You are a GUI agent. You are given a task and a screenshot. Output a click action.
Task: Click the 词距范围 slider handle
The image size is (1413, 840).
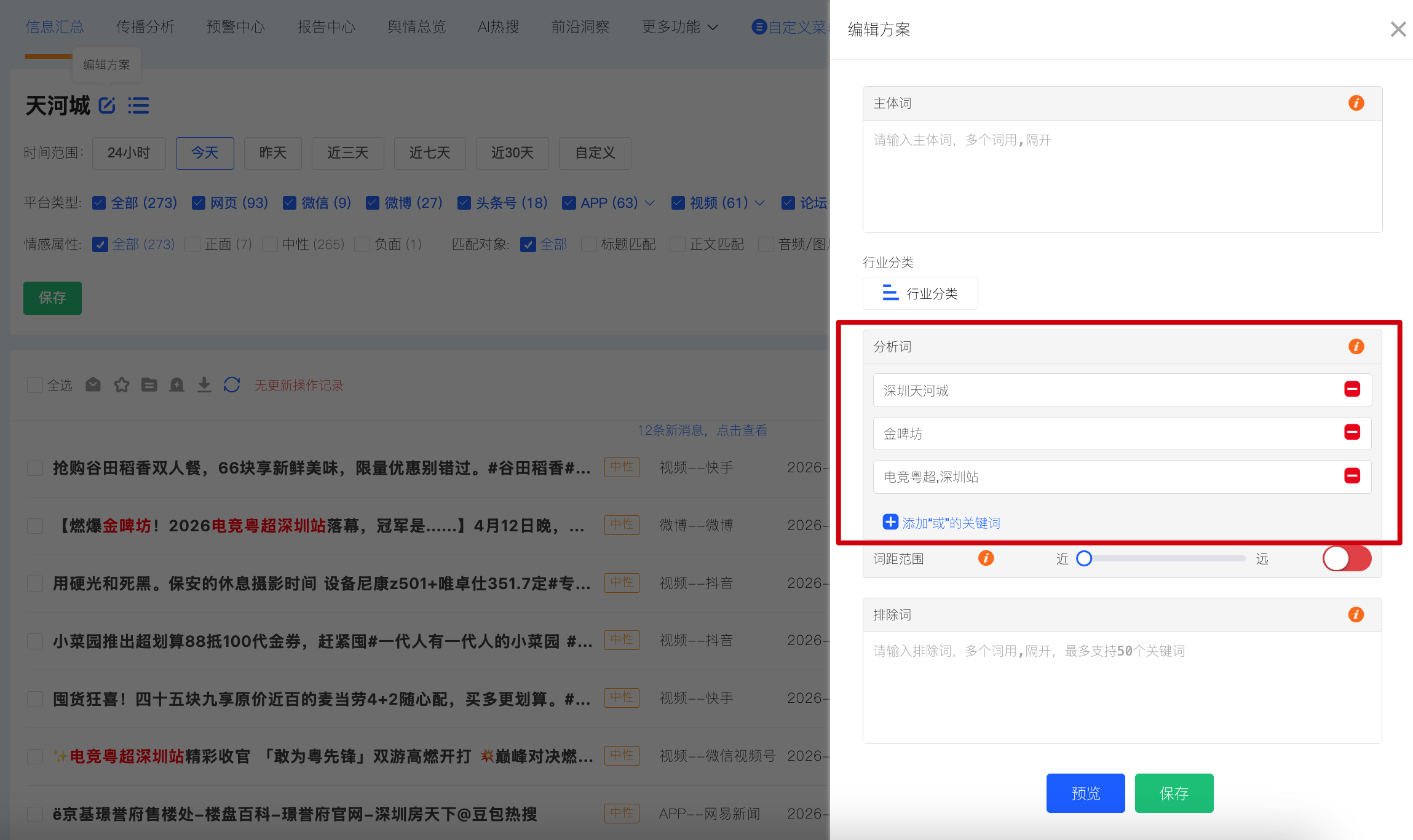[1084, 558]
